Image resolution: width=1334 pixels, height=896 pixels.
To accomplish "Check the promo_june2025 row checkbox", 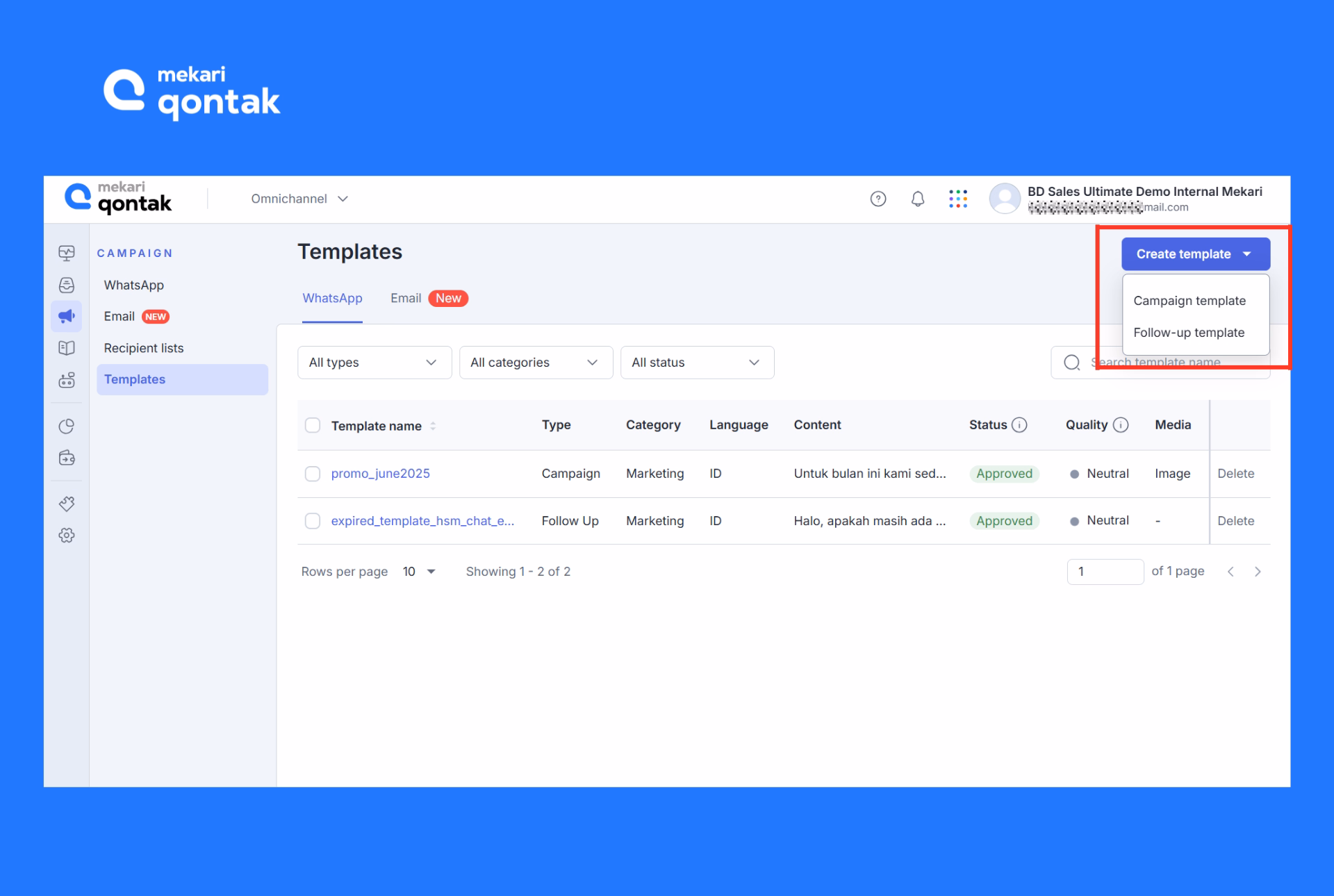I will pyautogui.click(x=313, y=474).
